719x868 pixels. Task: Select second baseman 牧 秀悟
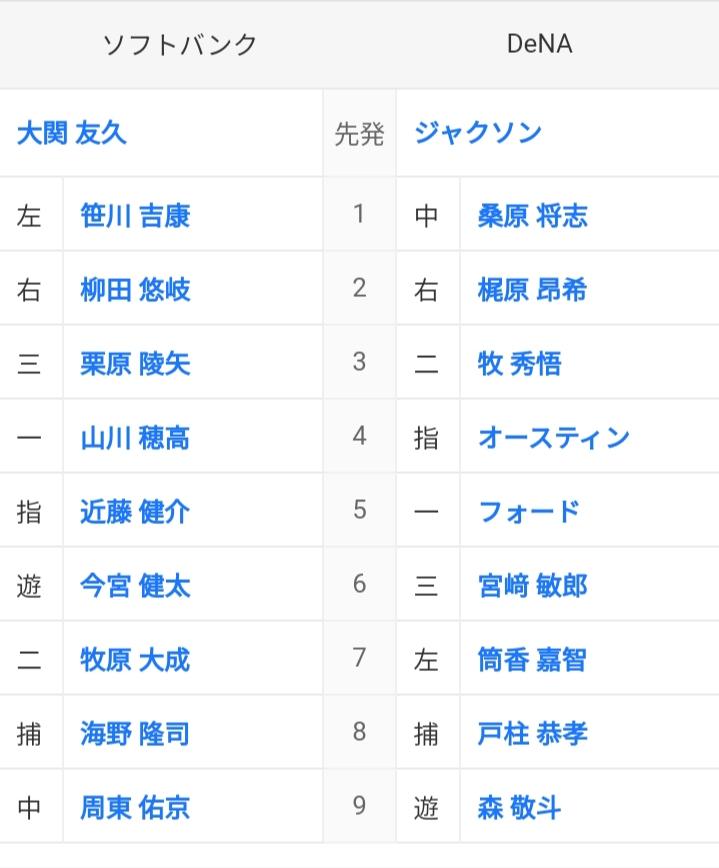coord(519,364)
